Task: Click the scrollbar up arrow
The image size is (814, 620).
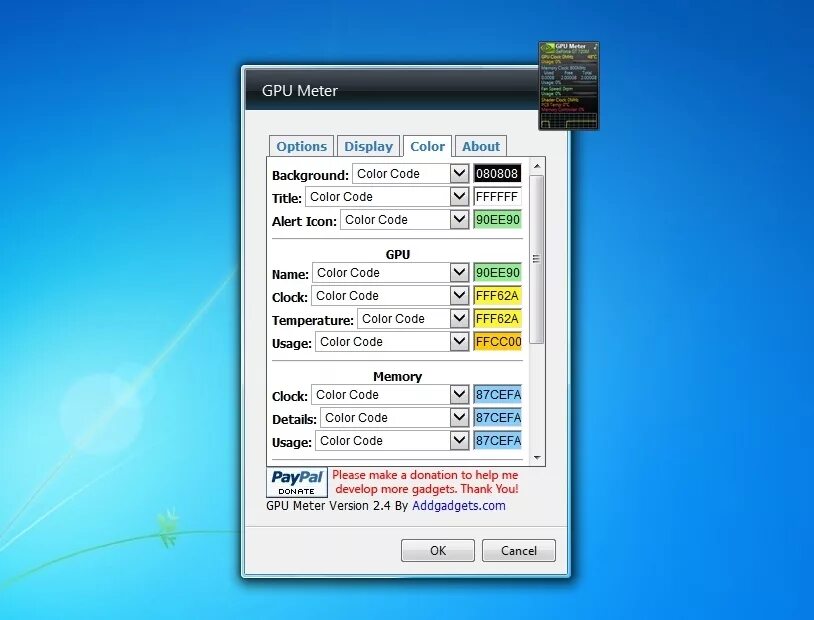Action: [x=537, y=166]
